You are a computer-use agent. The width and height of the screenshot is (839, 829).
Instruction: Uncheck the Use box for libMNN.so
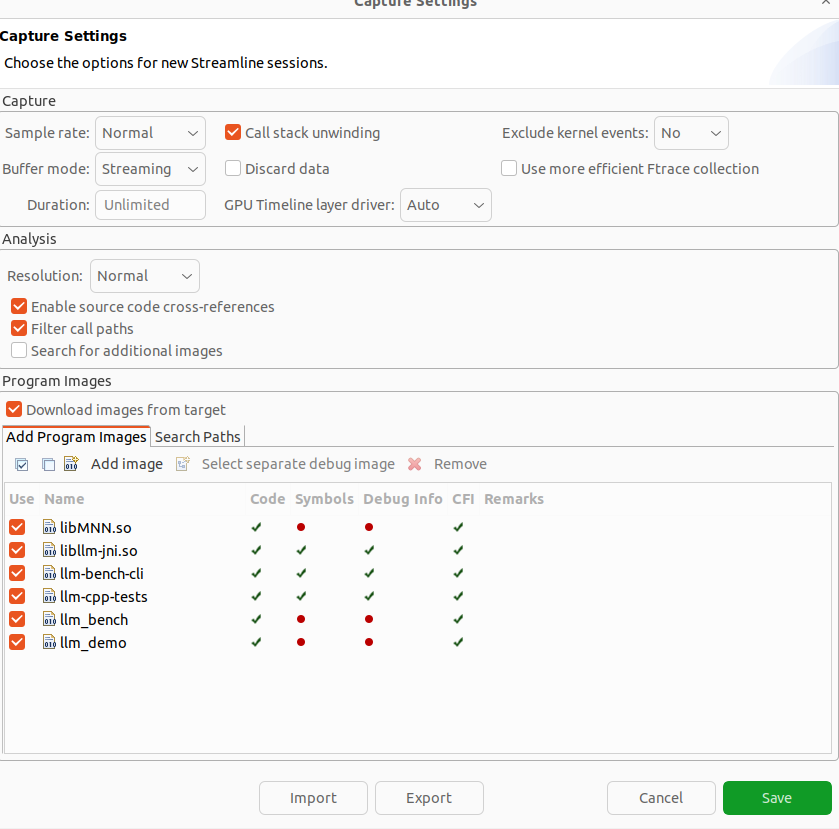[17, 527]
